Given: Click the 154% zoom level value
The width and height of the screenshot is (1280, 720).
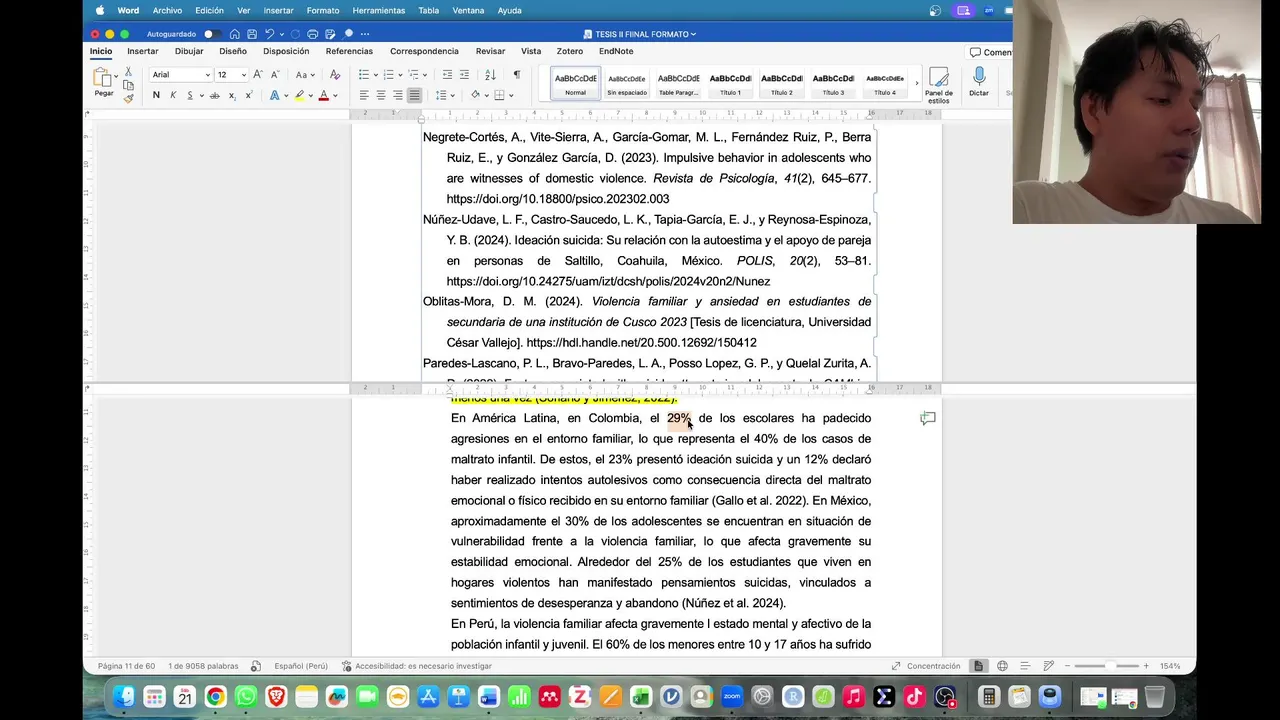Looking at the screenshot, I should (x=1170, y=666).
